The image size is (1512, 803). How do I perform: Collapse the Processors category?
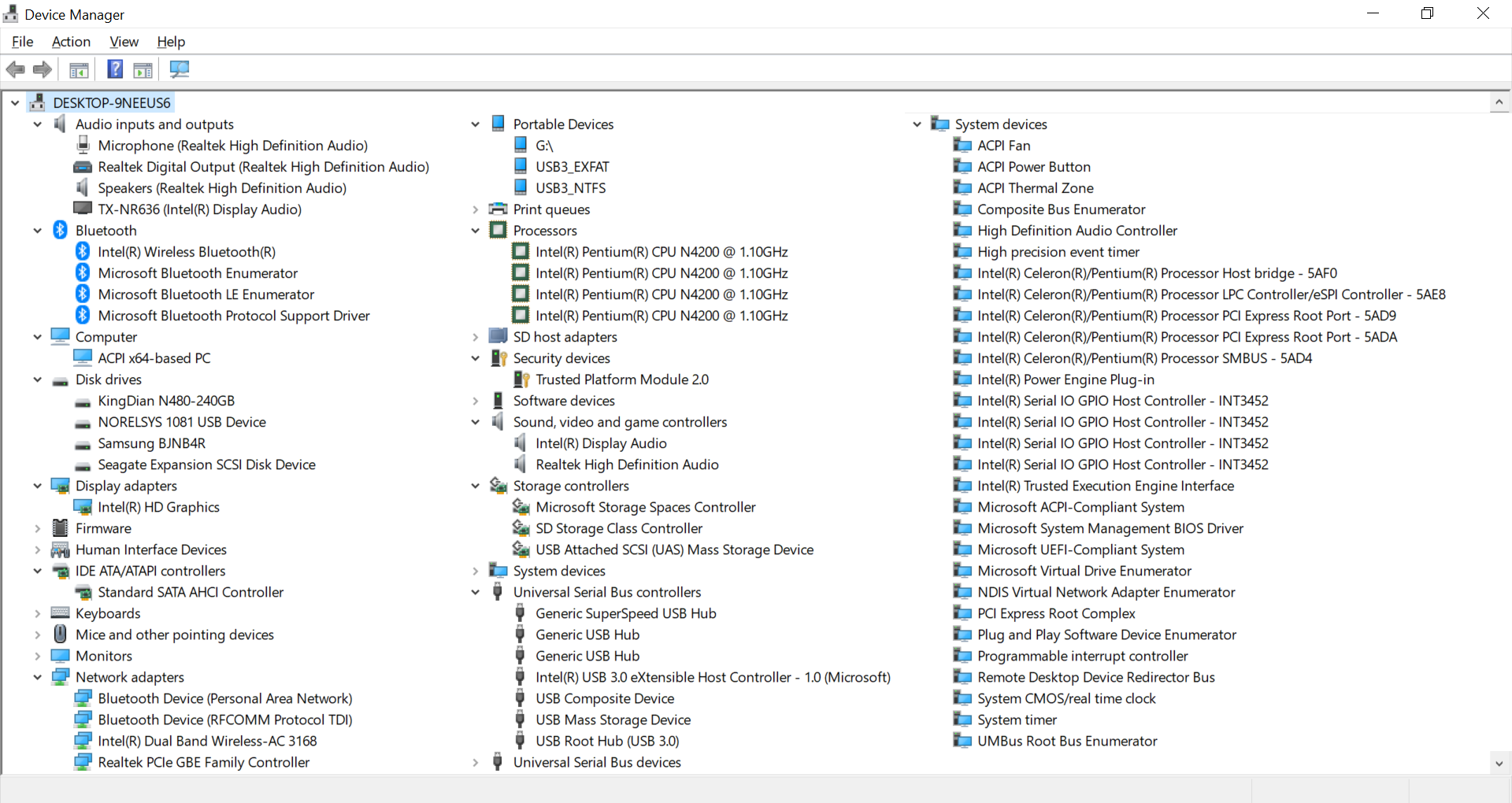[475, 231]
